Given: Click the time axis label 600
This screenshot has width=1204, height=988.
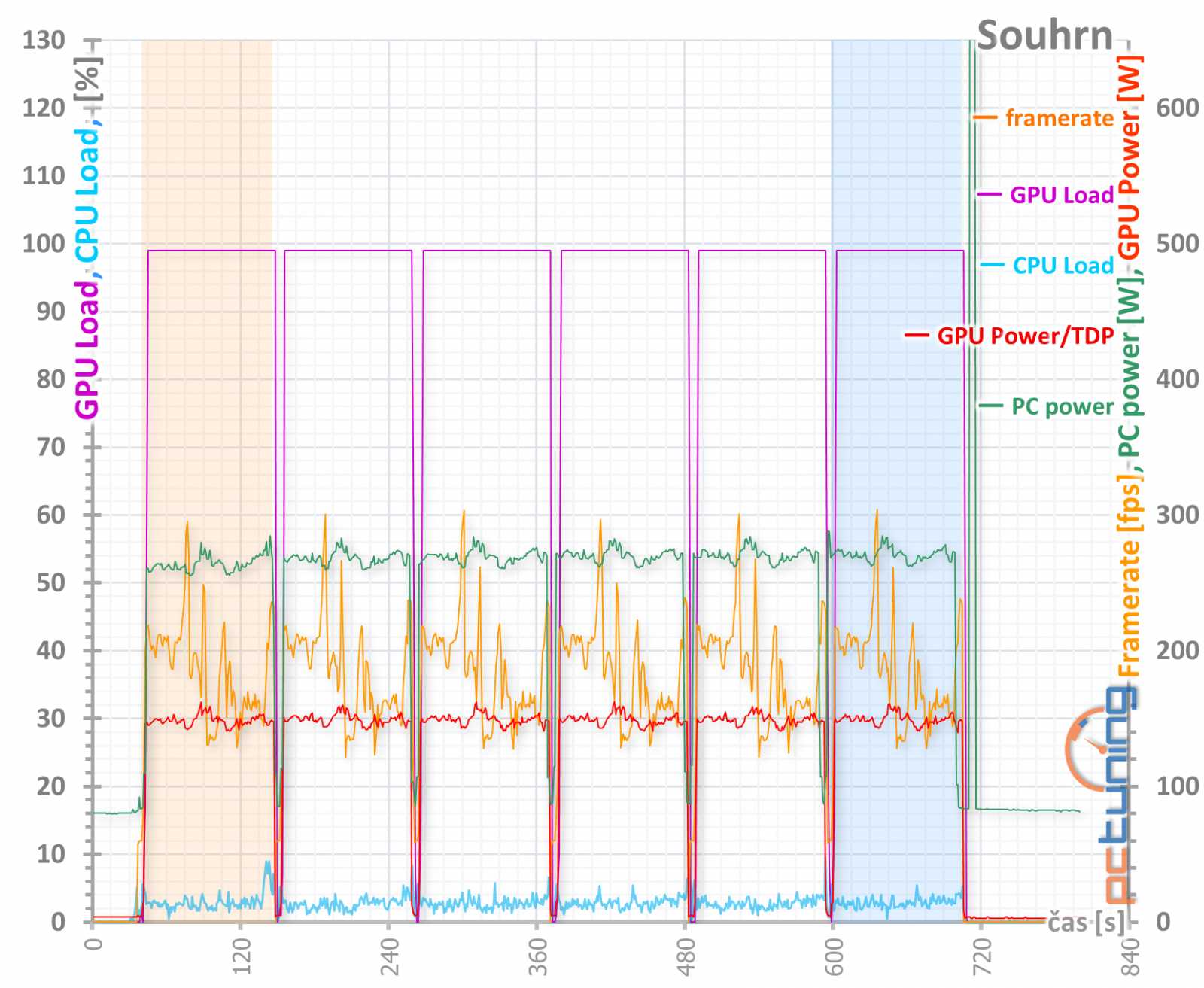Looking at the screenshot, I should pos(834,956).
